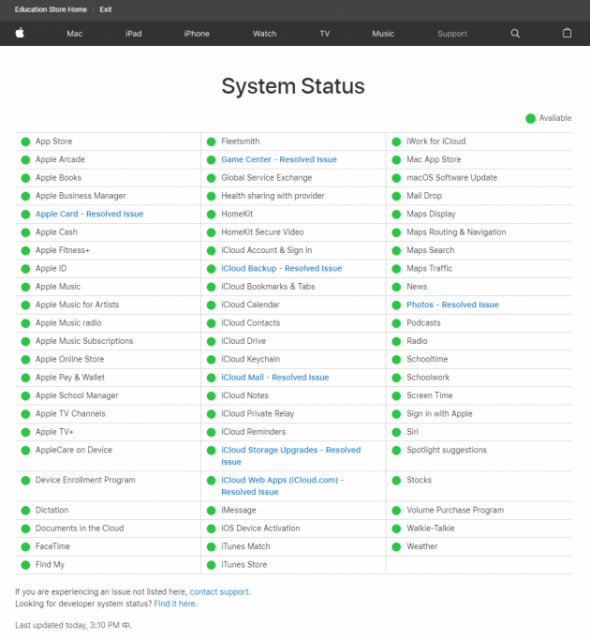The width and height of the screenshot is (590, 640).
Task: Click the Apple Fitness+ entry
Action: pos(62,250)
